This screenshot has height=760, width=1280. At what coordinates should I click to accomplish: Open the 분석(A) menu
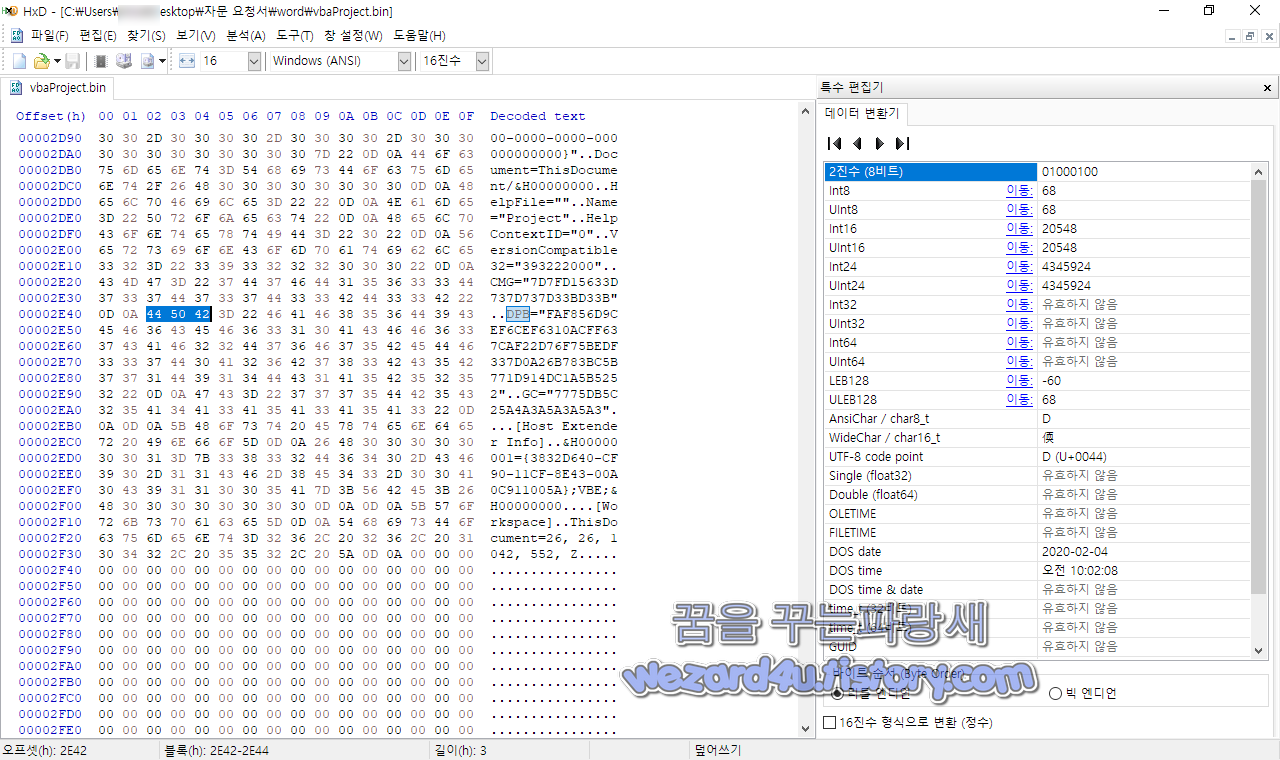pos(246,35)
